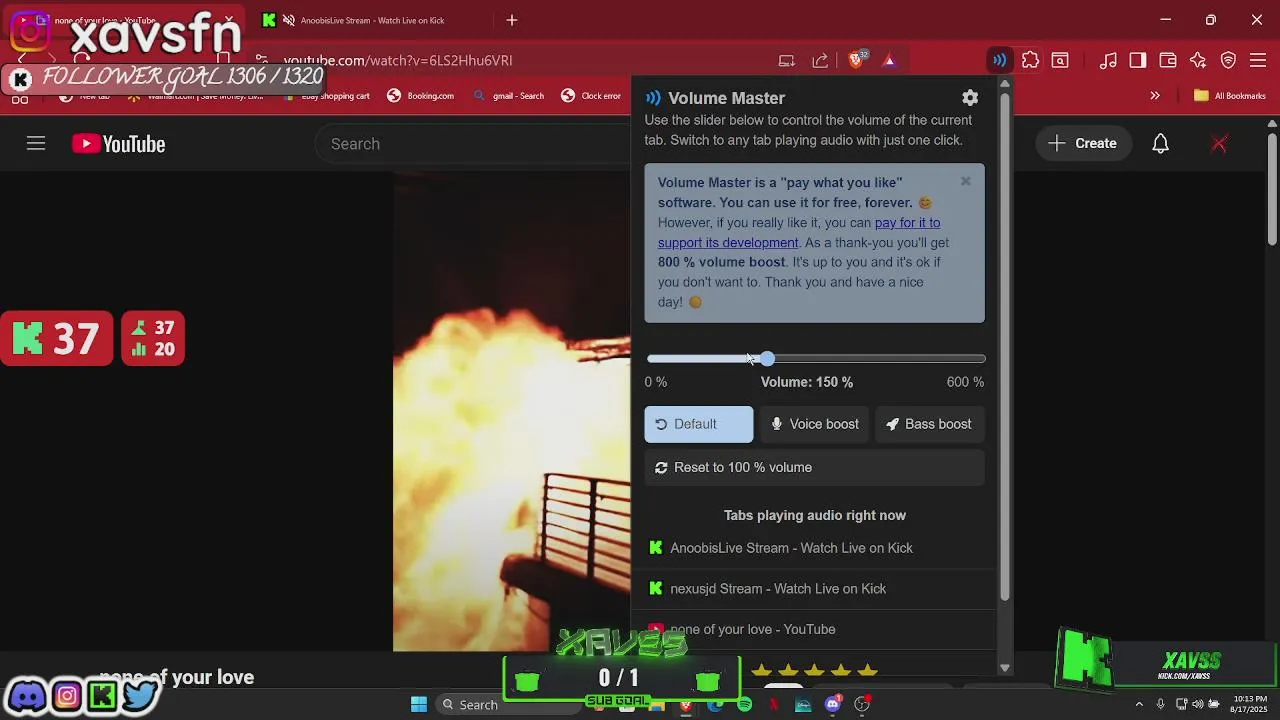
Task: Open the Brave Wallet icon
Action: [x=1167, y=60]
